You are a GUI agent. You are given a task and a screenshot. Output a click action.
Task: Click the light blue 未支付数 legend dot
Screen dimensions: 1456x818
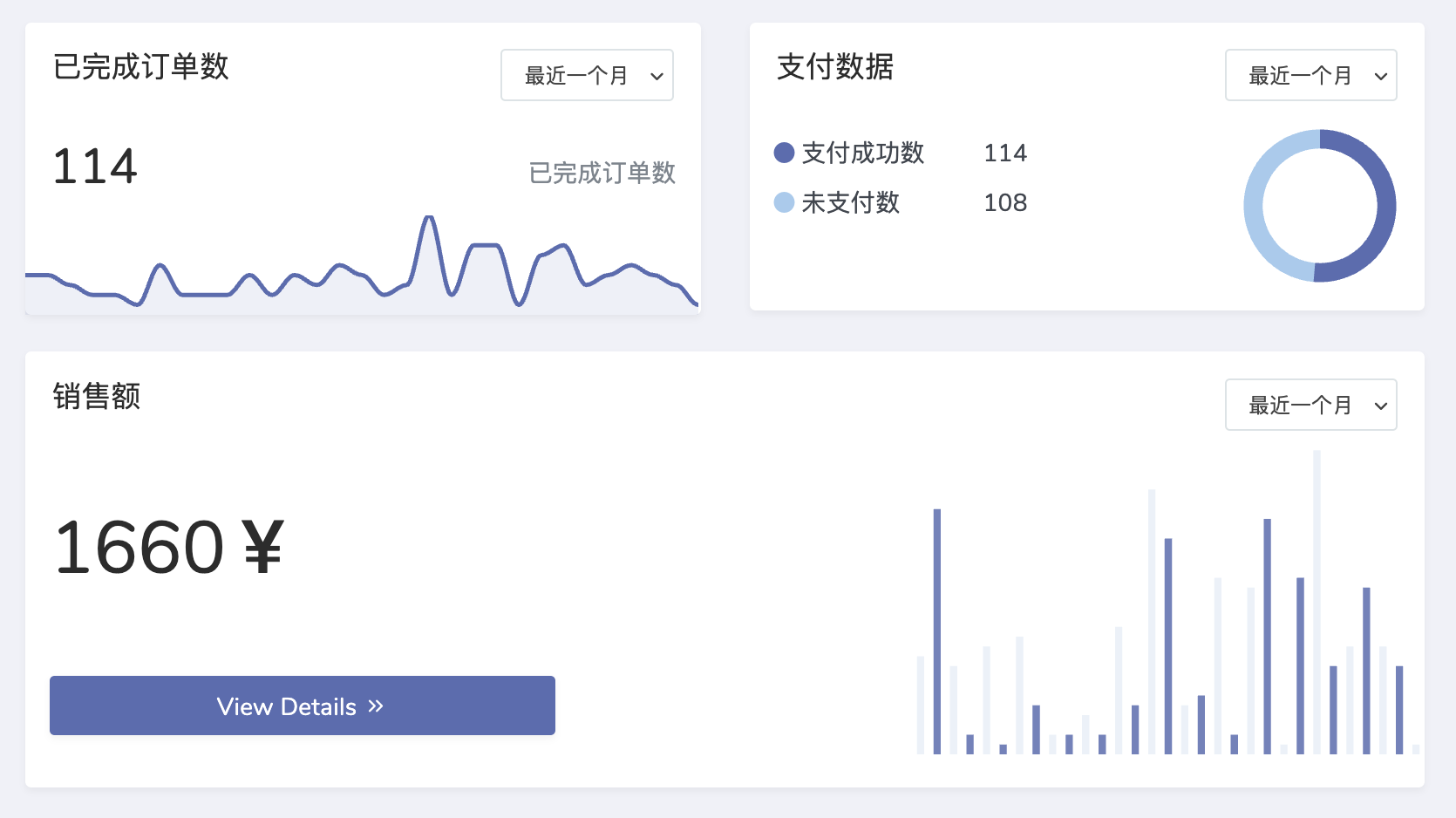[784, 202]
